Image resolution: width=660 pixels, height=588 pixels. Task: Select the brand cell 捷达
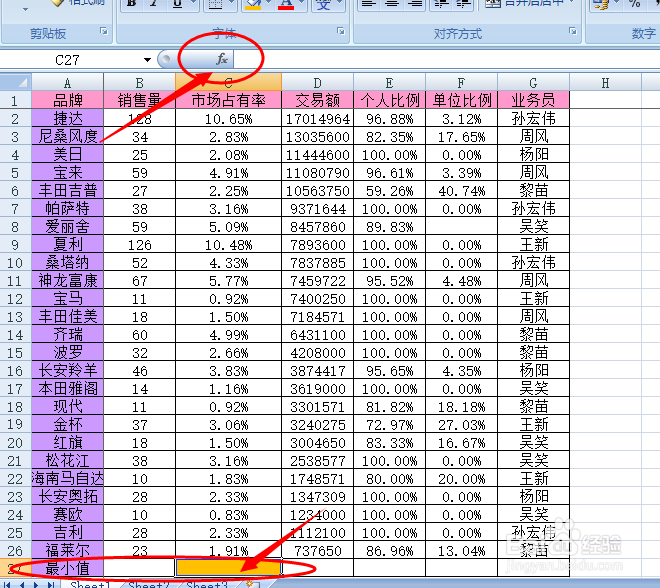67,118
